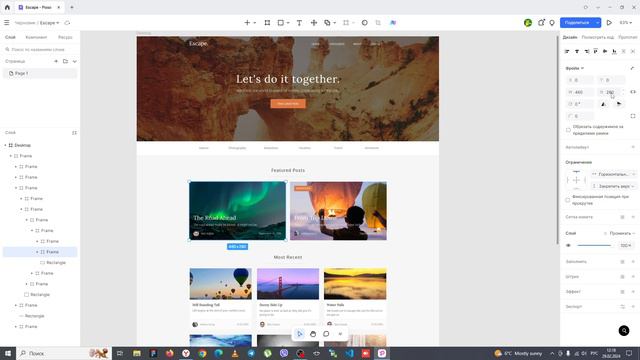Add a stroke with plus button
The image size is (640, 360).
coord(633,277)
